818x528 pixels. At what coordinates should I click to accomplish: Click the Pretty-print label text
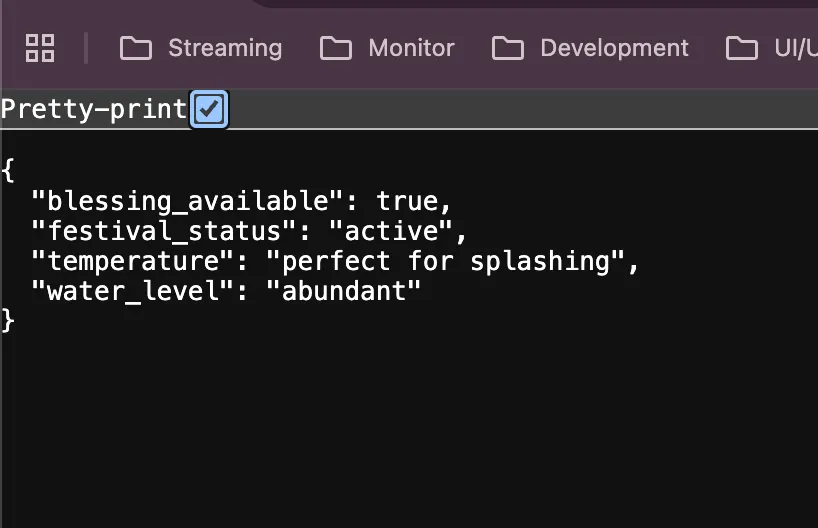tap(93, 109)
